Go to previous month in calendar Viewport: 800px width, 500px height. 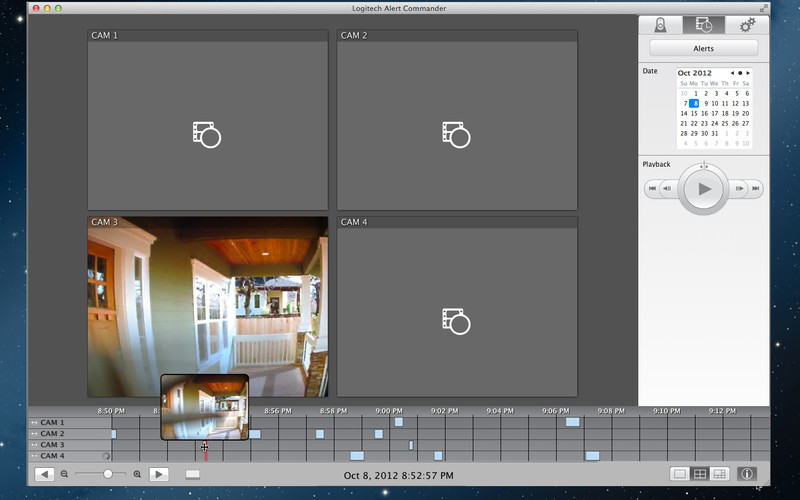pyautogui.click(x=731, y=73)
